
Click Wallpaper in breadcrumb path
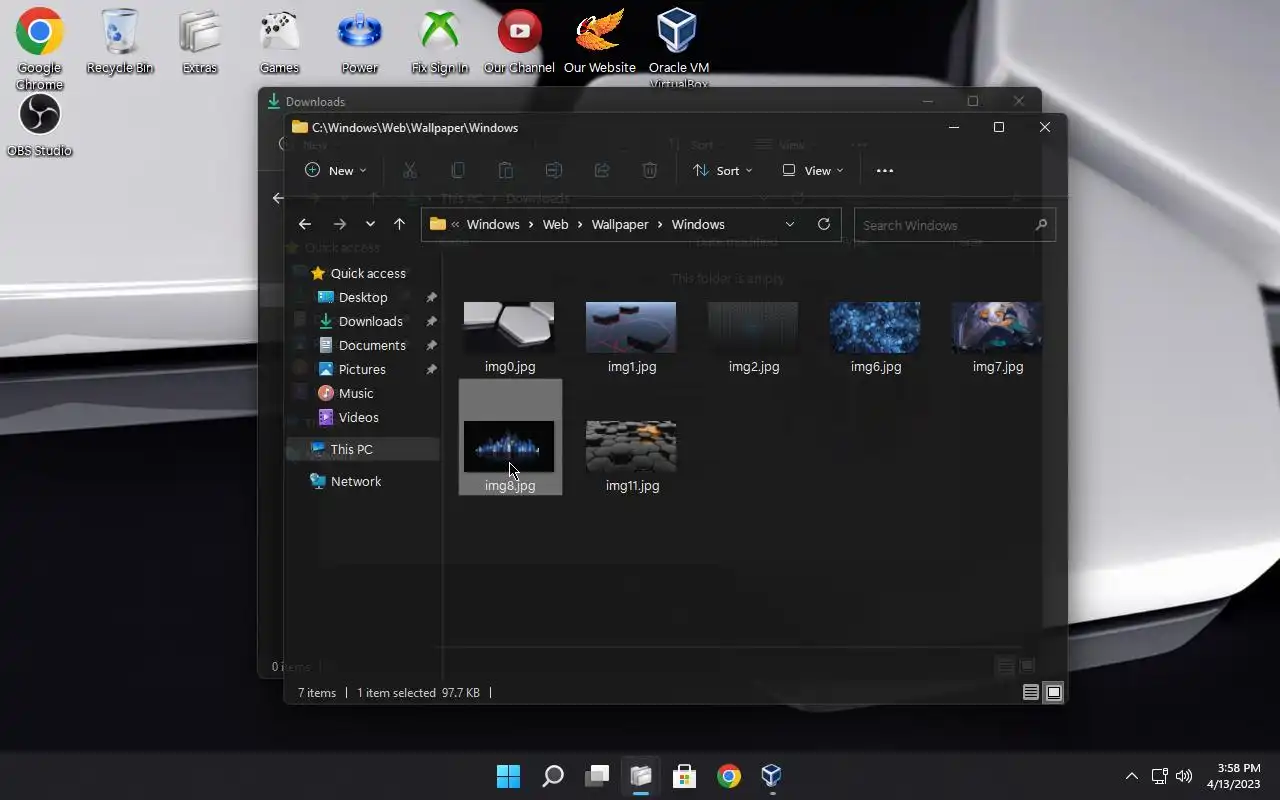point(620,225)
